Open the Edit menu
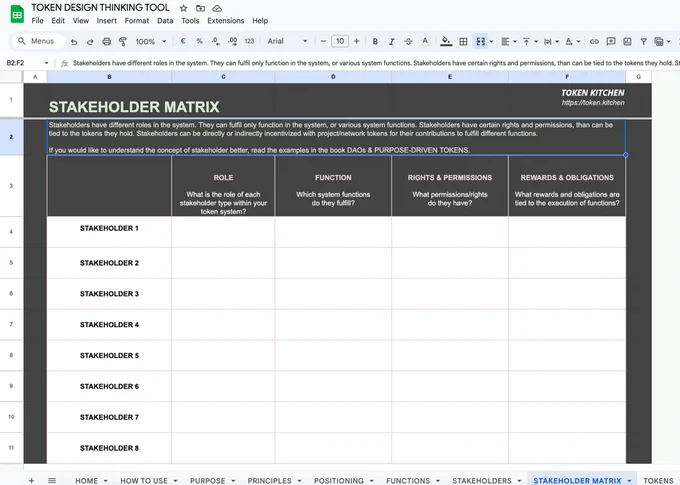This screenshot has height=485, width=680. coord(58,21)
